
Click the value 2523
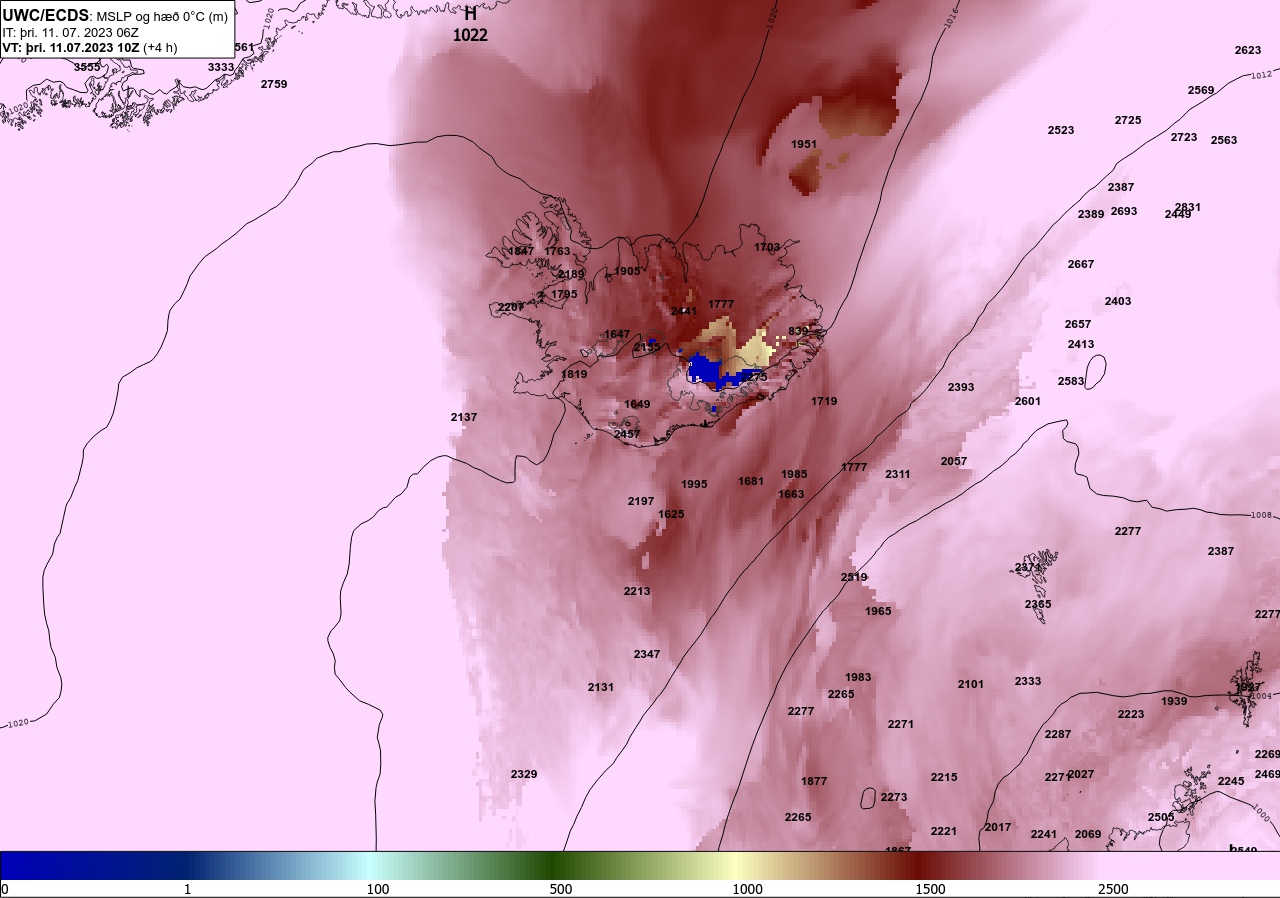click(1061, 130)
